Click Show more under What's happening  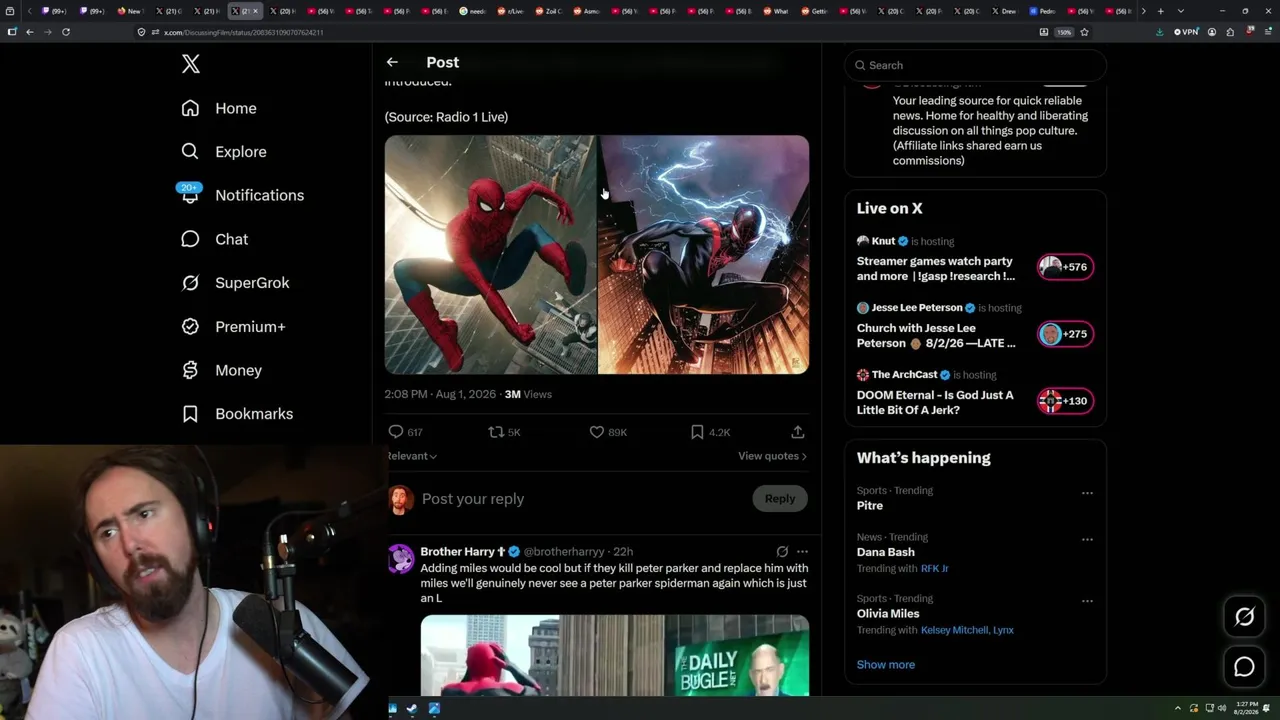click(886, 665)
